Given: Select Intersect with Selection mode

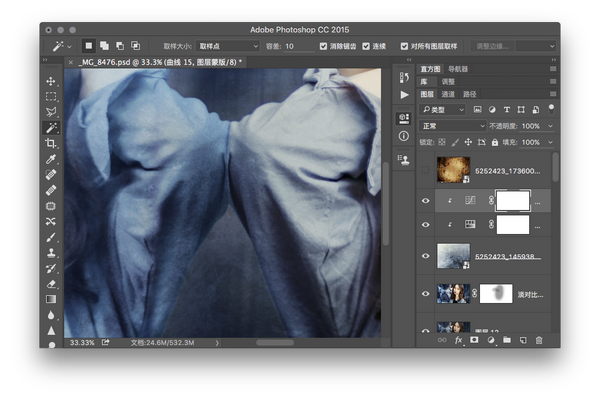Looking at the screenshot, I should pyautogui.click(x=135, y=46).
